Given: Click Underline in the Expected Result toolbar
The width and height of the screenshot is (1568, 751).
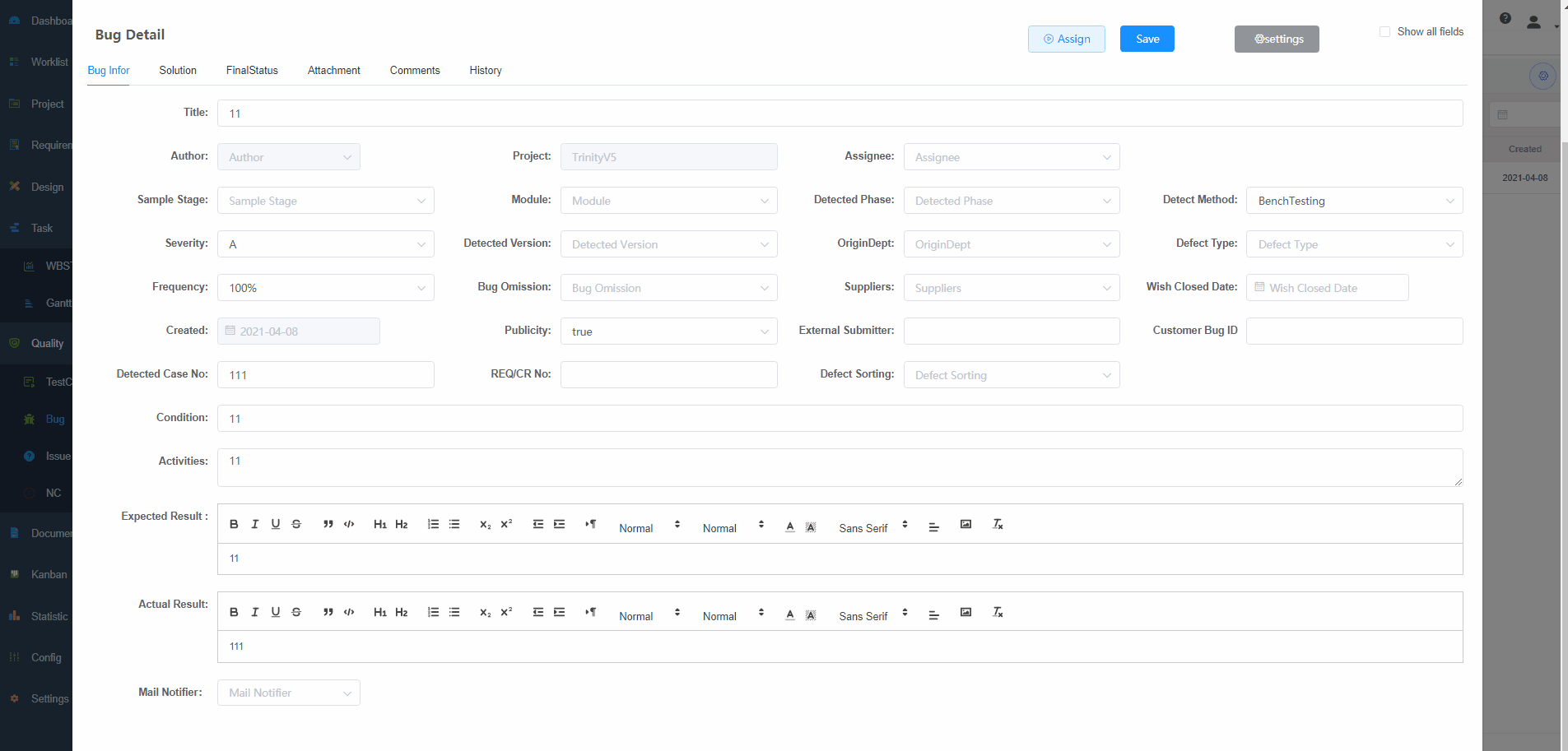Looking at the screenshot, I should tap(276, 524).
